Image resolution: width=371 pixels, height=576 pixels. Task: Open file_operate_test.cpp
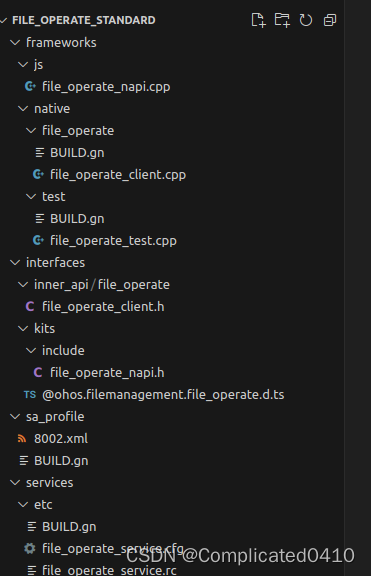(114, 241)
